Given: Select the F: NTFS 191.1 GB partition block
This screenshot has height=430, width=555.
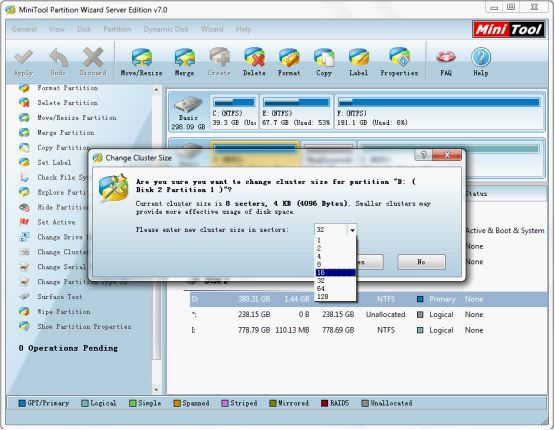Looking at the screenshot, I should click(x=439, y=111).
